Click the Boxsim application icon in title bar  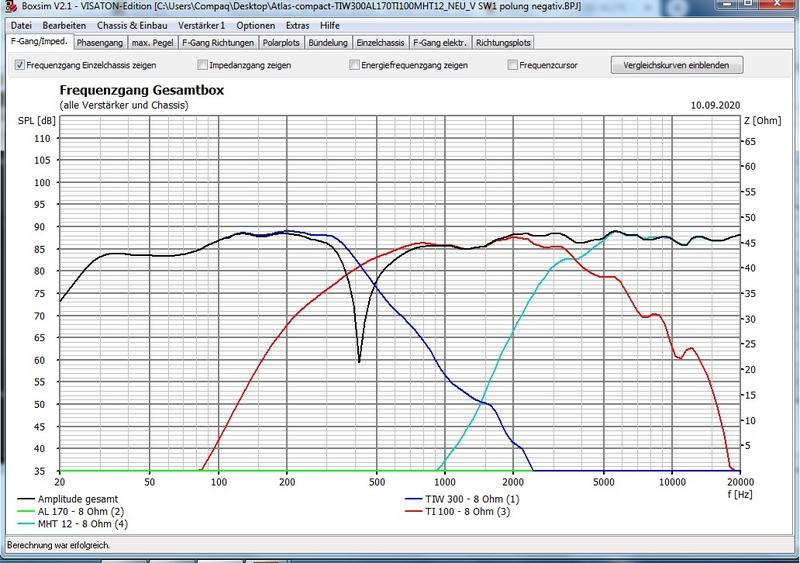8,7
